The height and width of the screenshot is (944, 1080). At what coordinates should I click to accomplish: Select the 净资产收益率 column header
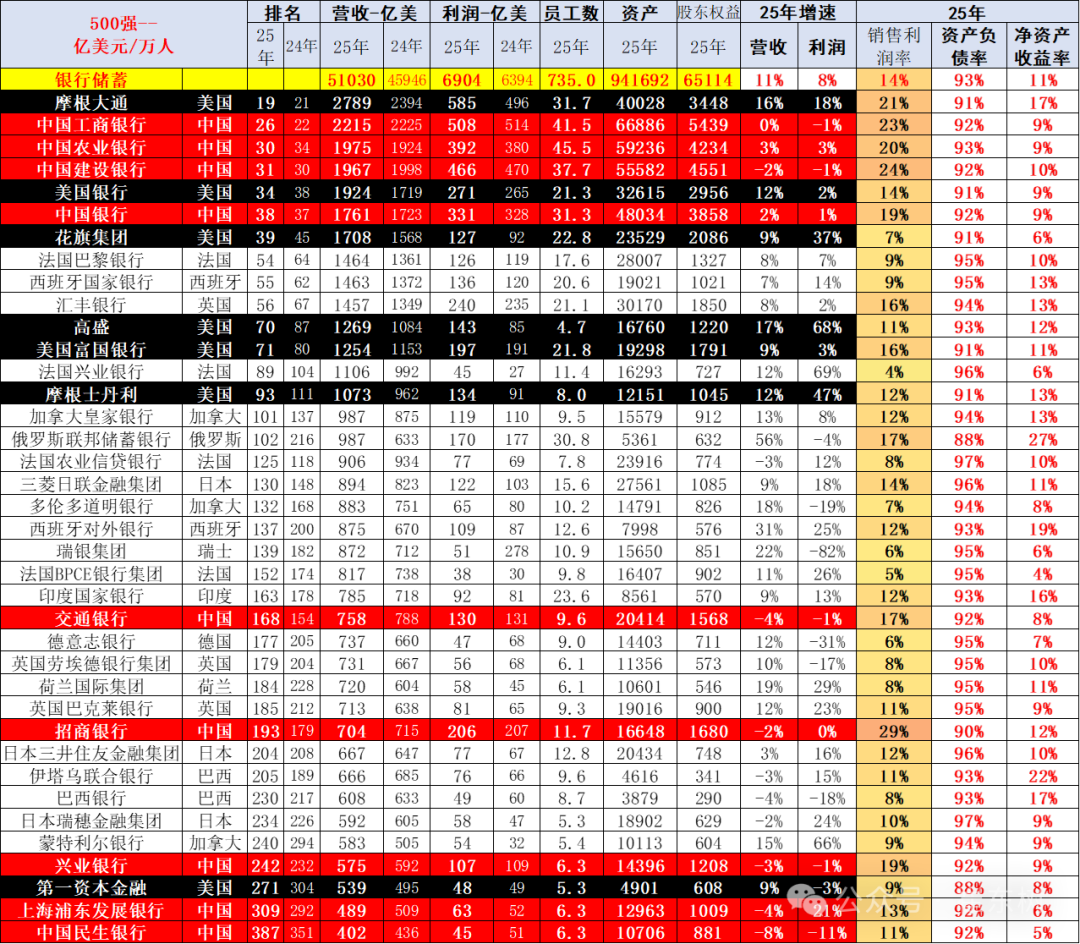point(1043,47)
